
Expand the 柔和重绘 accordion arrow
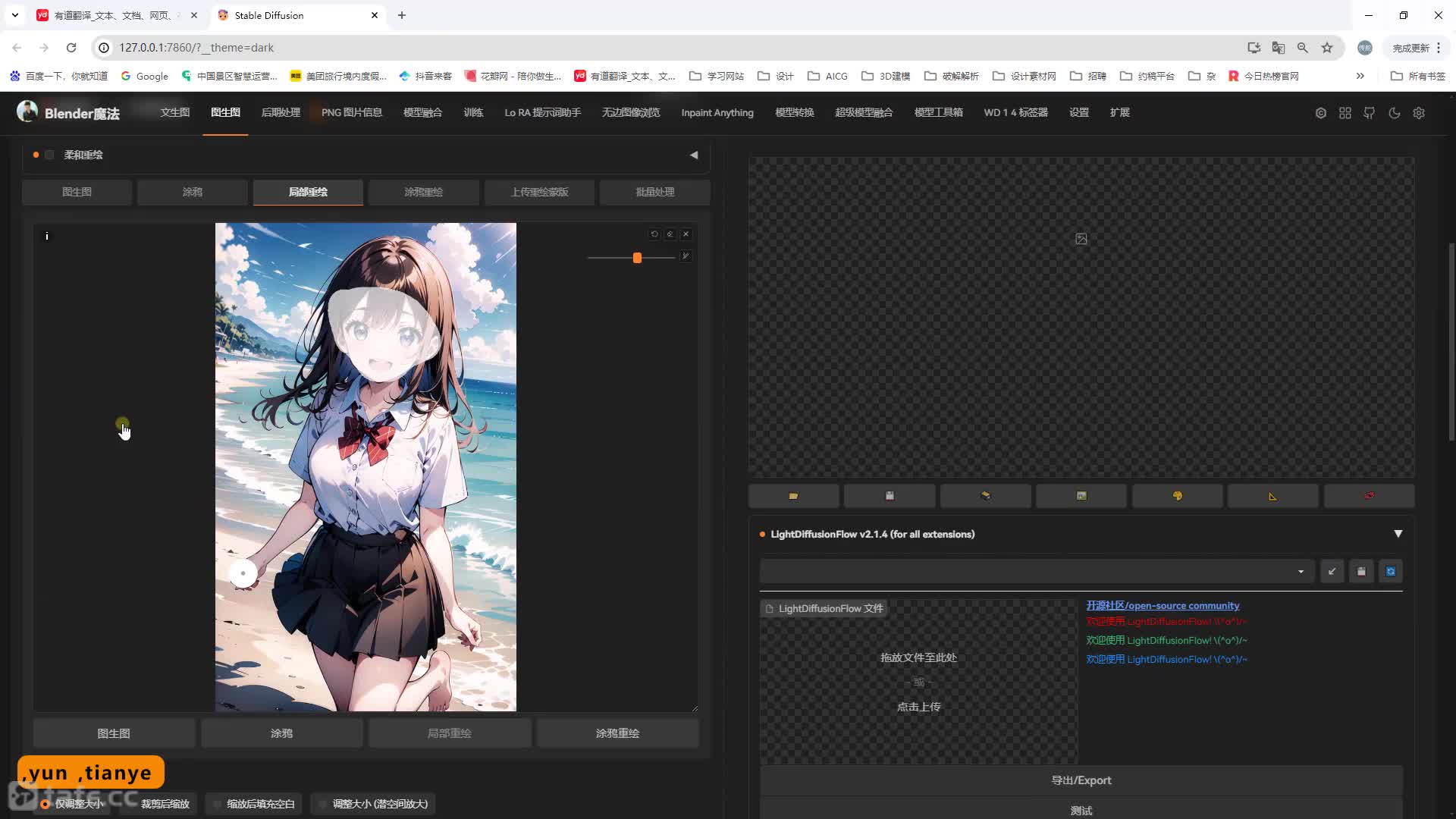[694, 155]
